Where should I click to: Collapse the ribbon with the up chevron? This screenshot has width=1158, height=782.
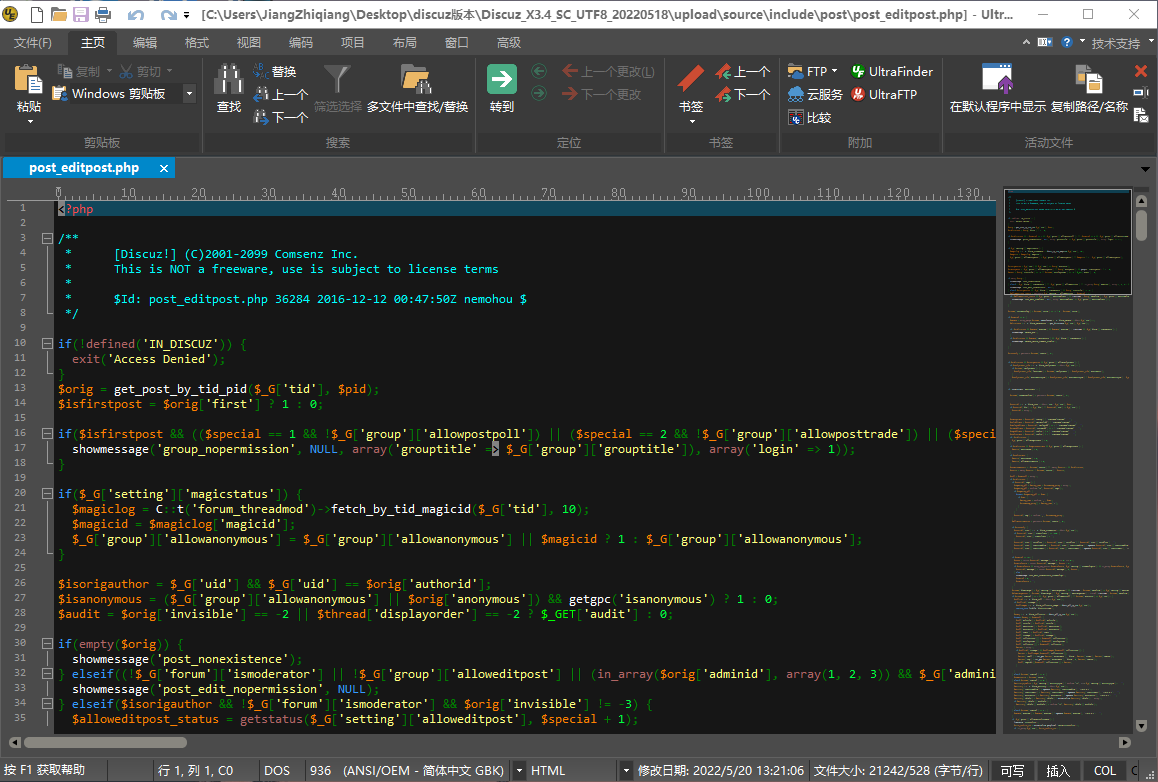coord(1027,42)
